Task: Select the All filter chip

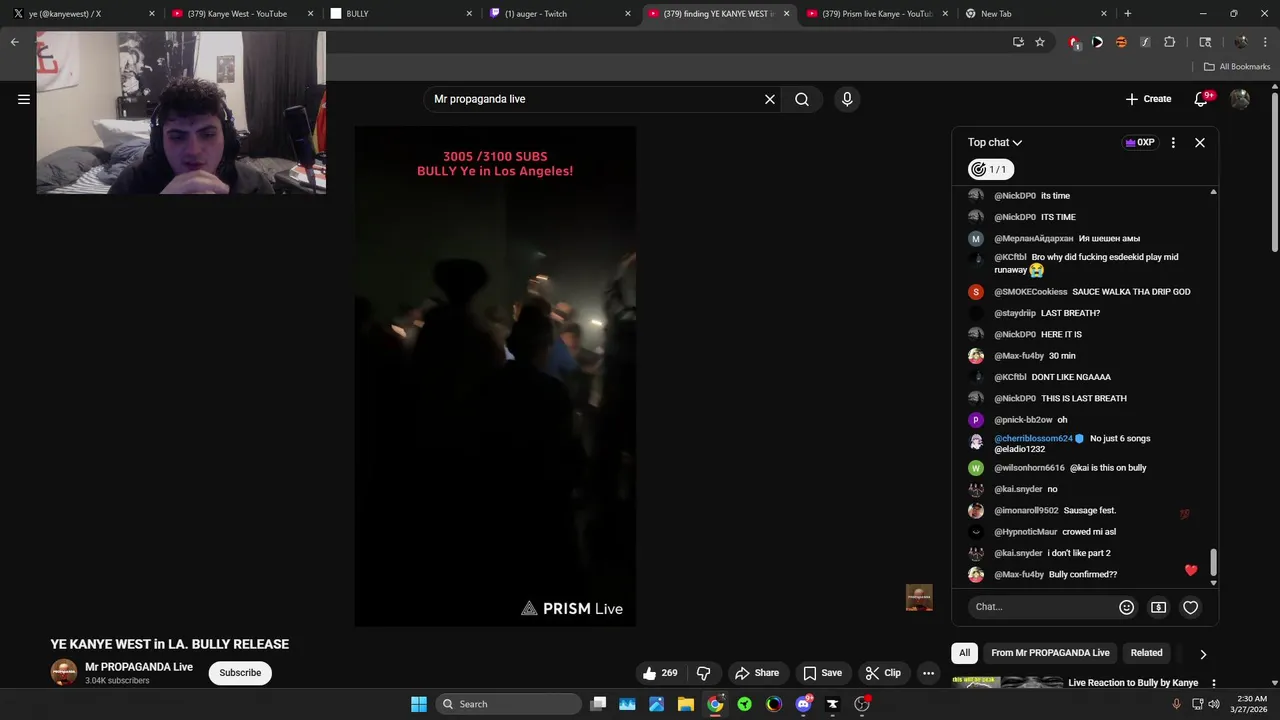Action: [964, 653]
